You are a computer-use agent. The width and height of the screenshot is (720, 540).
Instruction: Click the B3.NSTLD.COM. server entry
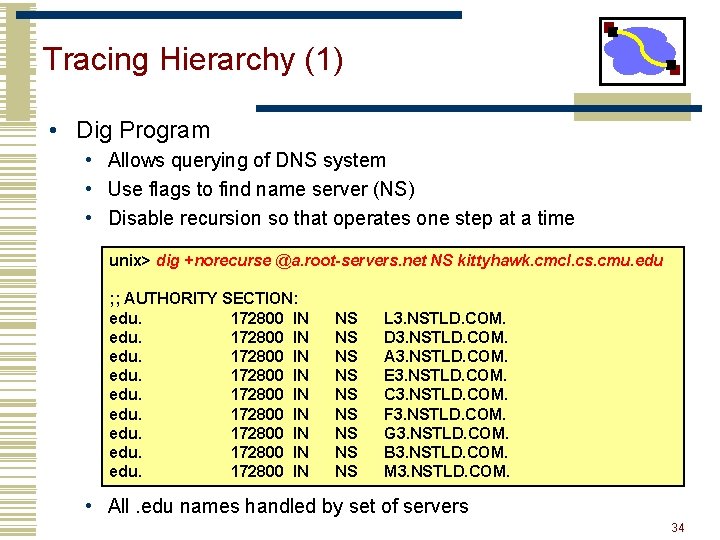click(445, 452)
